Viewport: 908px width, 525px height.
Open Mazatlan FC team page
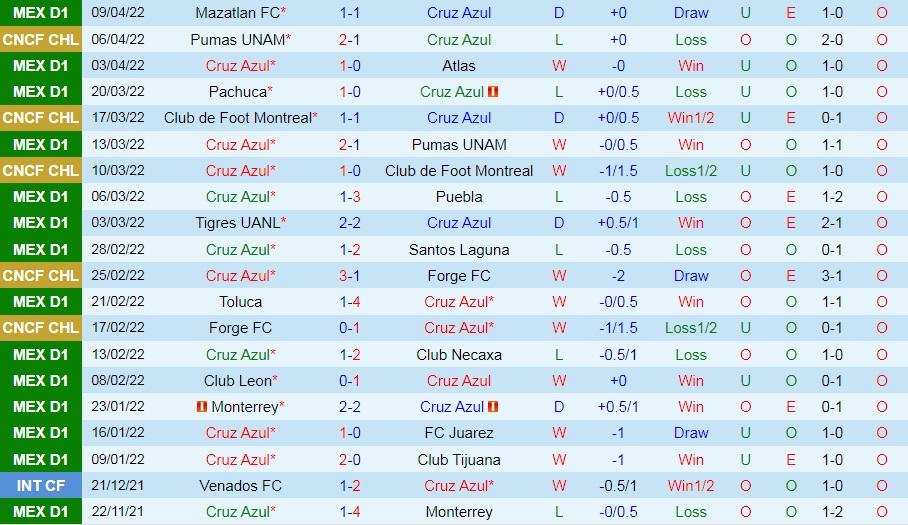237,13
